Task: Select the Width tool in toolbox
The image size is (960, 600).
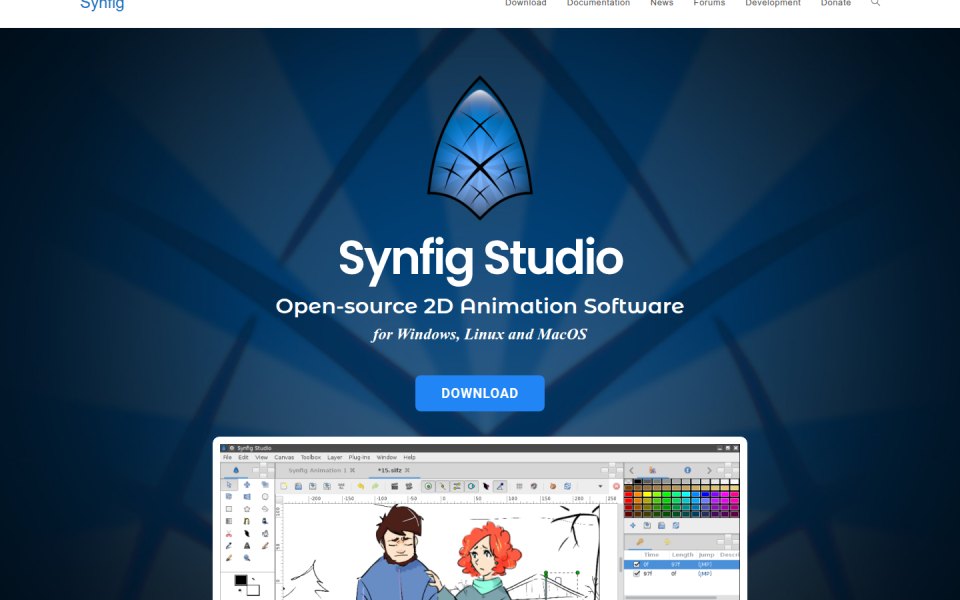Action: [x=247, y=533]
